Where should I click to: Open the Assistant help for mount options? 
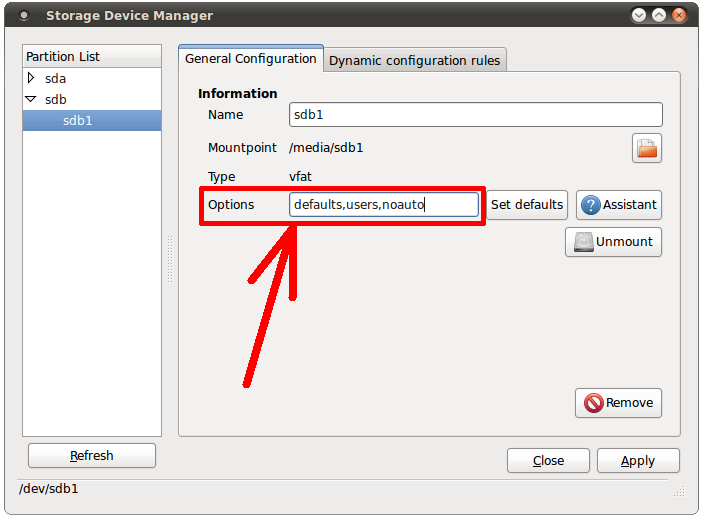618,205
